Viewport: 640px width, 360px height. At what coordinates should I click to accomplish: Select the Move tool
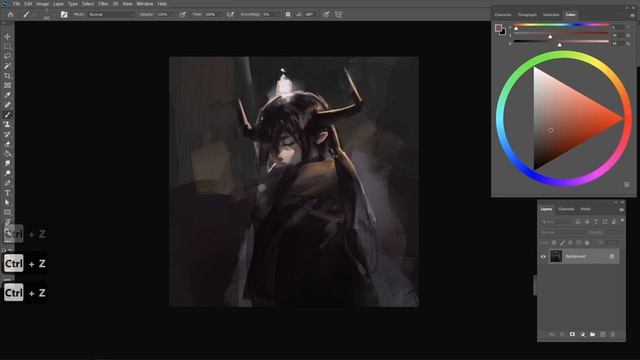click(x=7, y=36)
